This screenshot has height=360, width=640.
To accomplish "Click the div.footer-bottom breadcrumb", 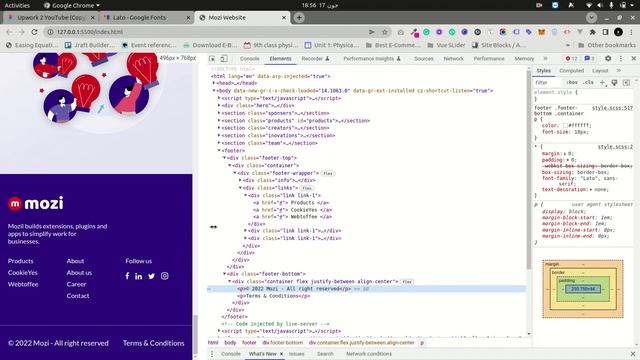I will [282, 343].
